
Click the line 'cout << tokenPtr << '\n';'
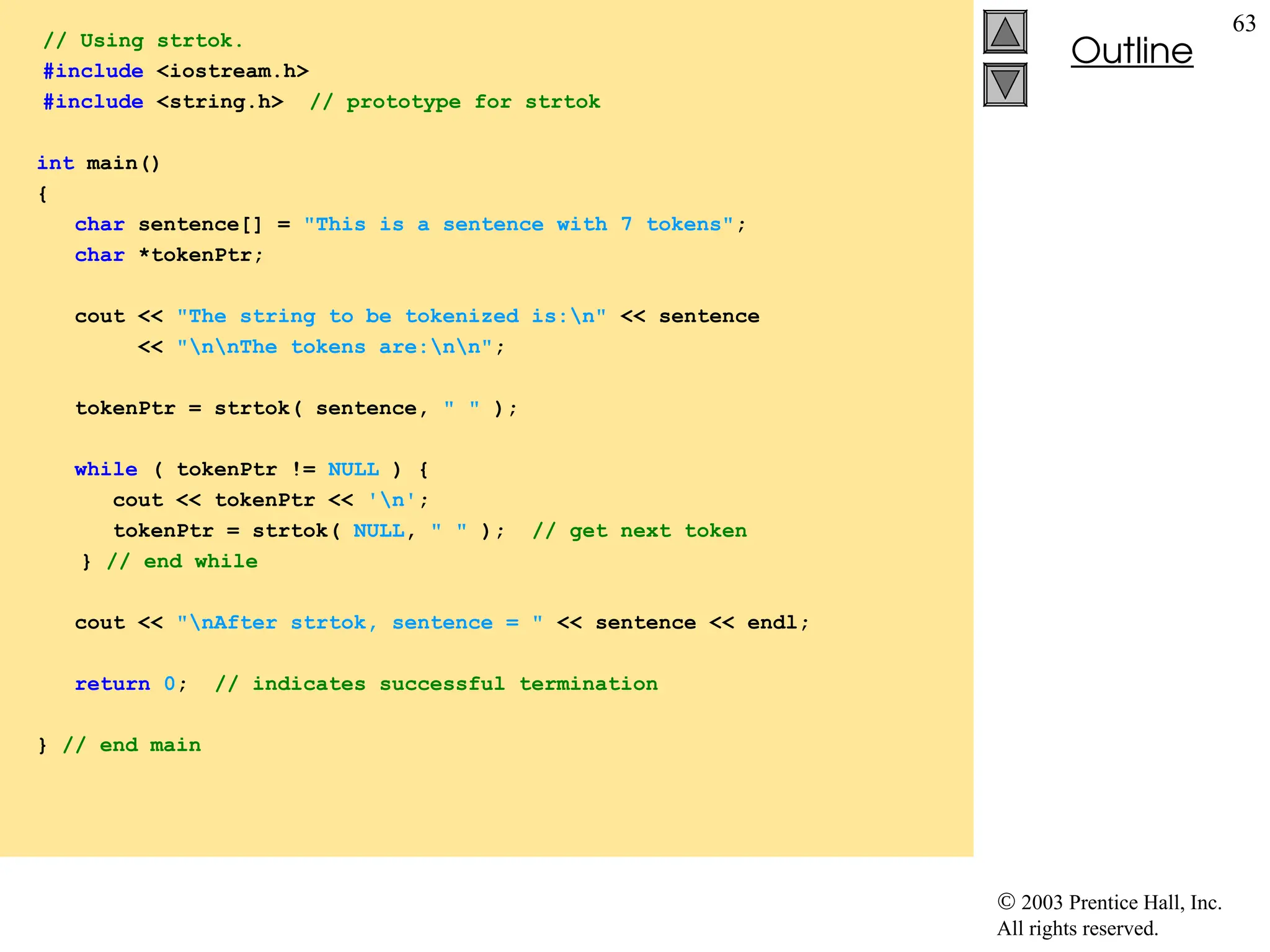click(x=271, y=500)
